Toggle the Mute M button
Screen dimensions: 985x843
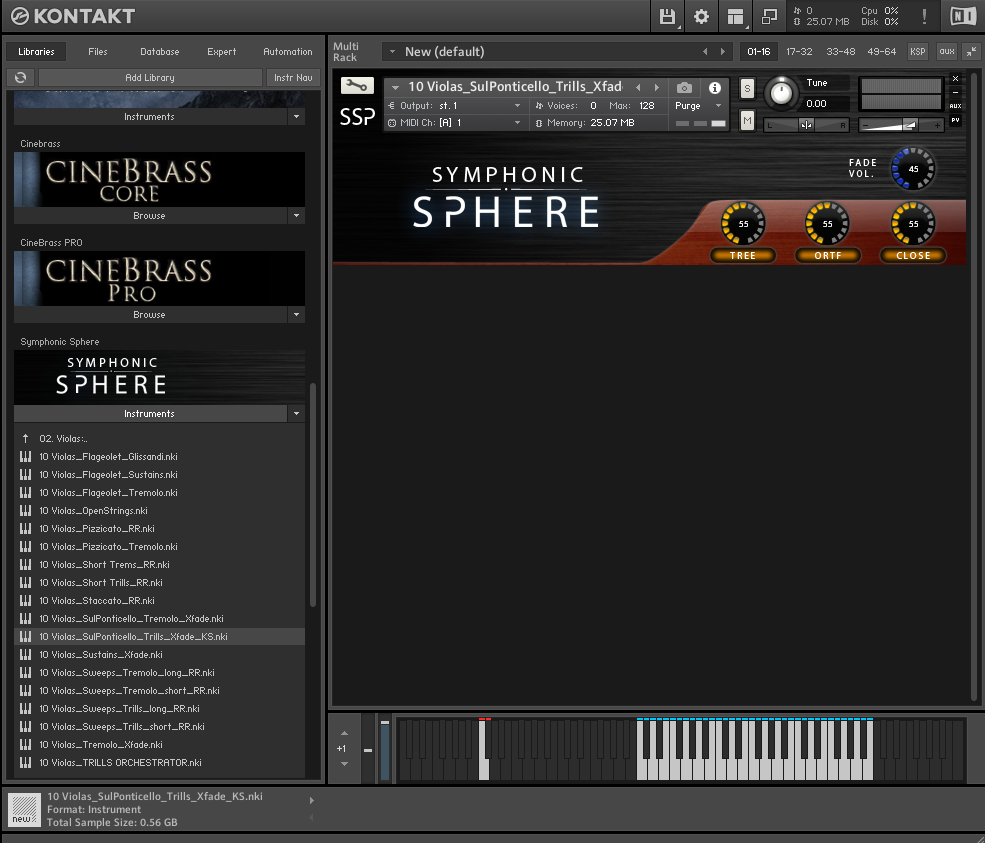coord(747,120)
